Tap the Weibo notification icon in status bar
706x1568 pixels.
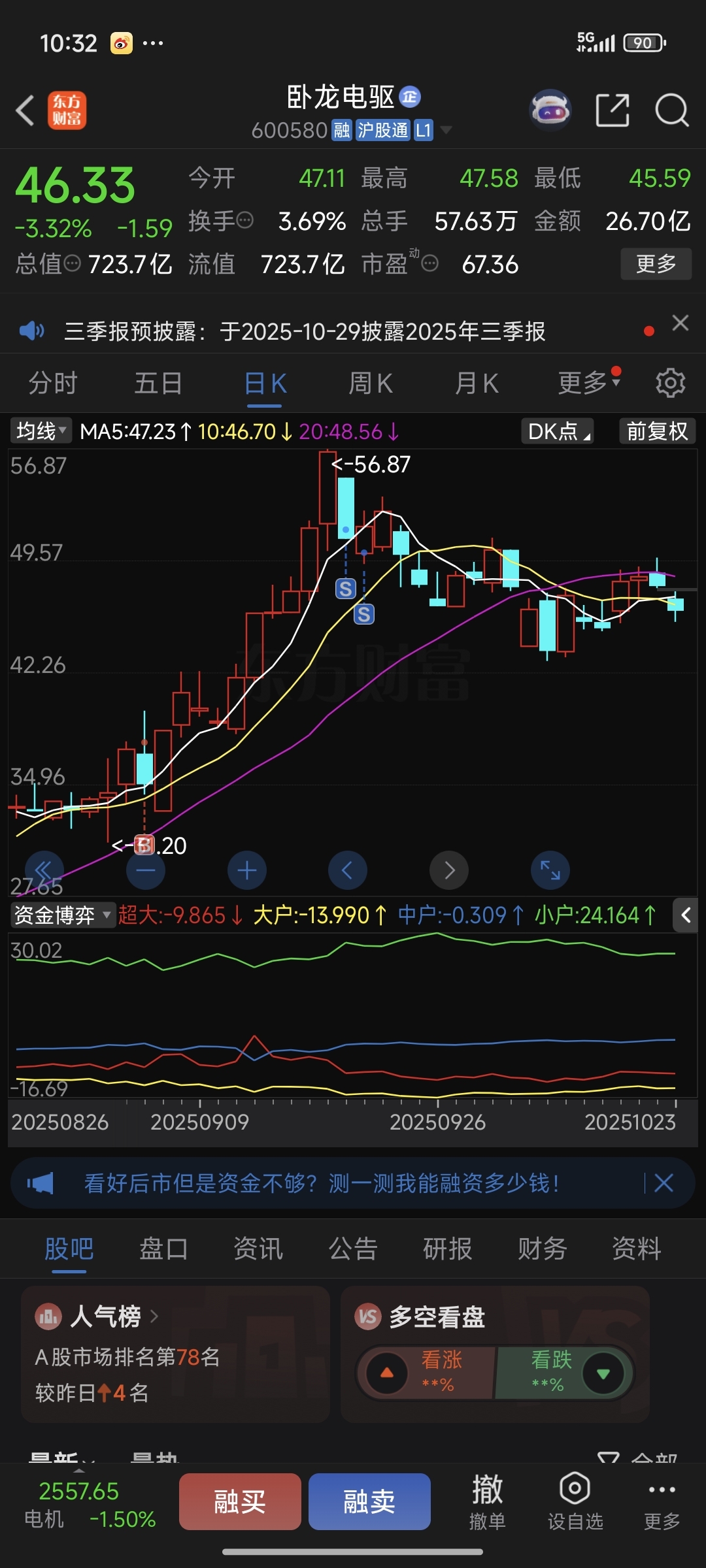coord(121,44)
